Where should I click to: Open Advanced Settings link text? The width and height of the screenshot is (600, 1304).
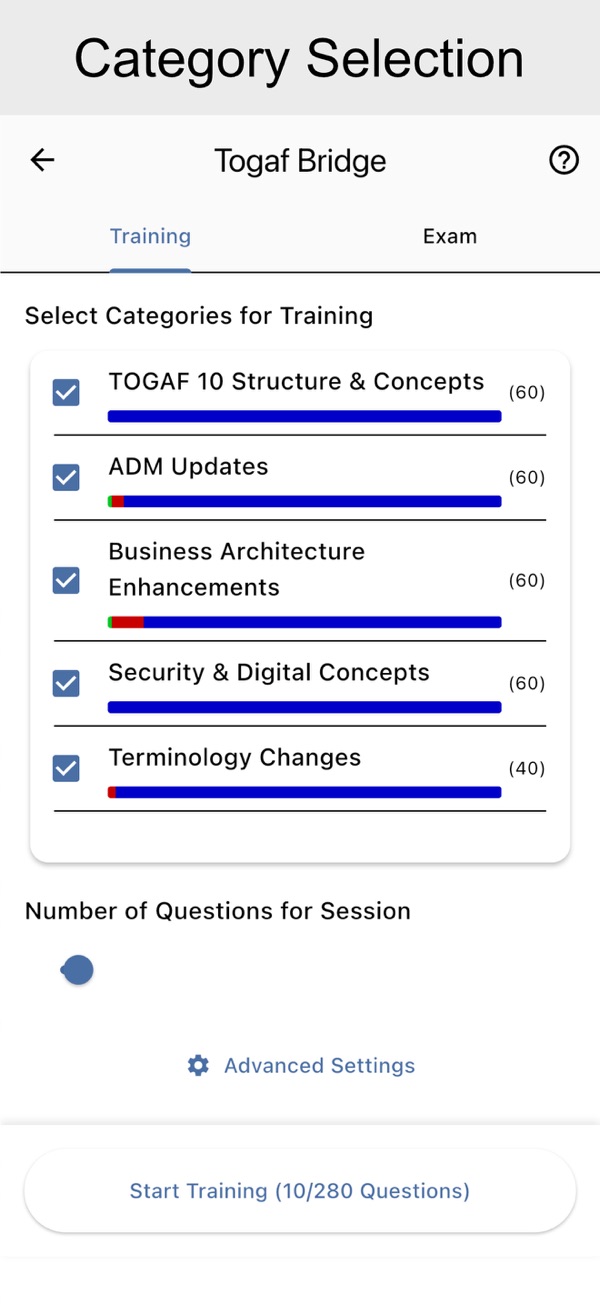(319, 1066)
